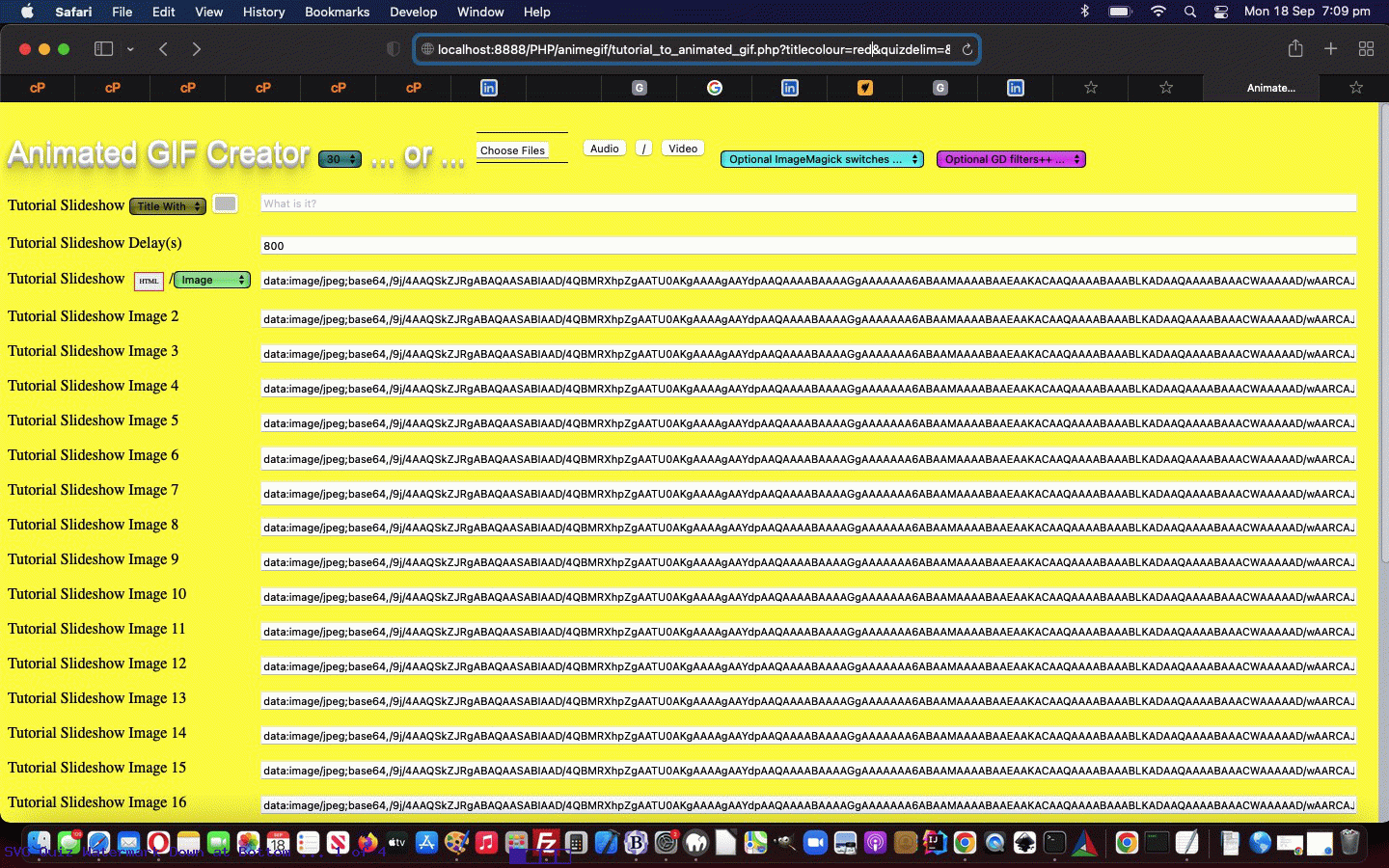1389x868 pixels.
Task: Open a new tab with the plus icon
Action: click(x=1330, y=49)
